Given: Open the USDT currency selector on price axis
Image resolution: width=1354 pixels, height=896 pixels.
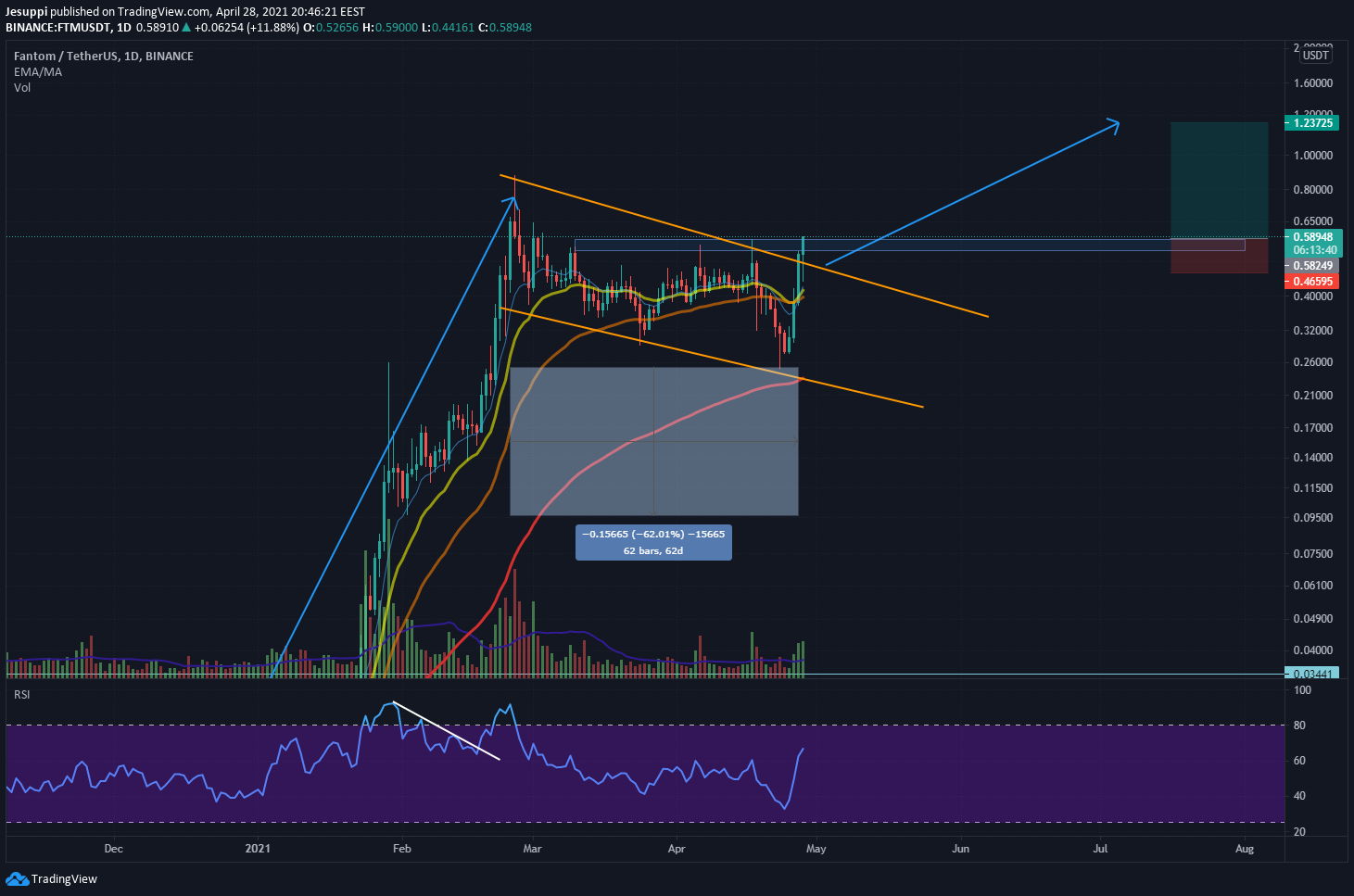Looking at the screenshot, I should pos(1315,56).
